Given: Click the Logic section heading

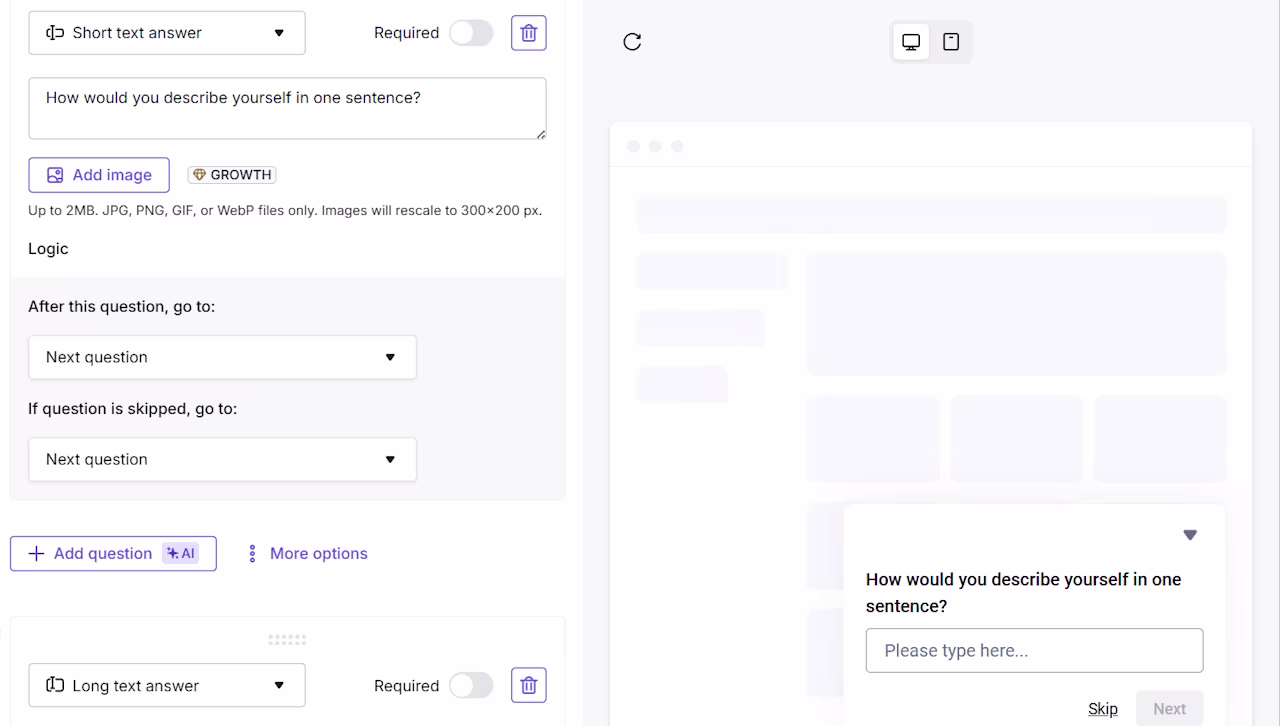Looking at the screenshot, I should [48, 248].
